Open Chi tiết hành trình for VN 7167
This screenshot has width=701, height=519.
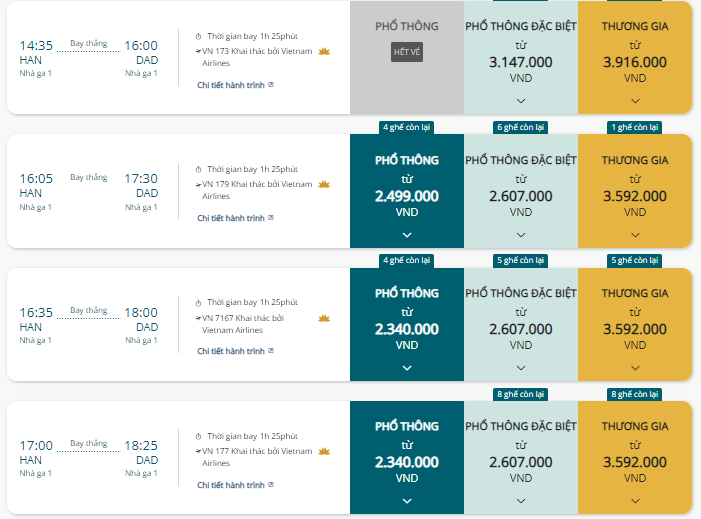click(231, 351)
